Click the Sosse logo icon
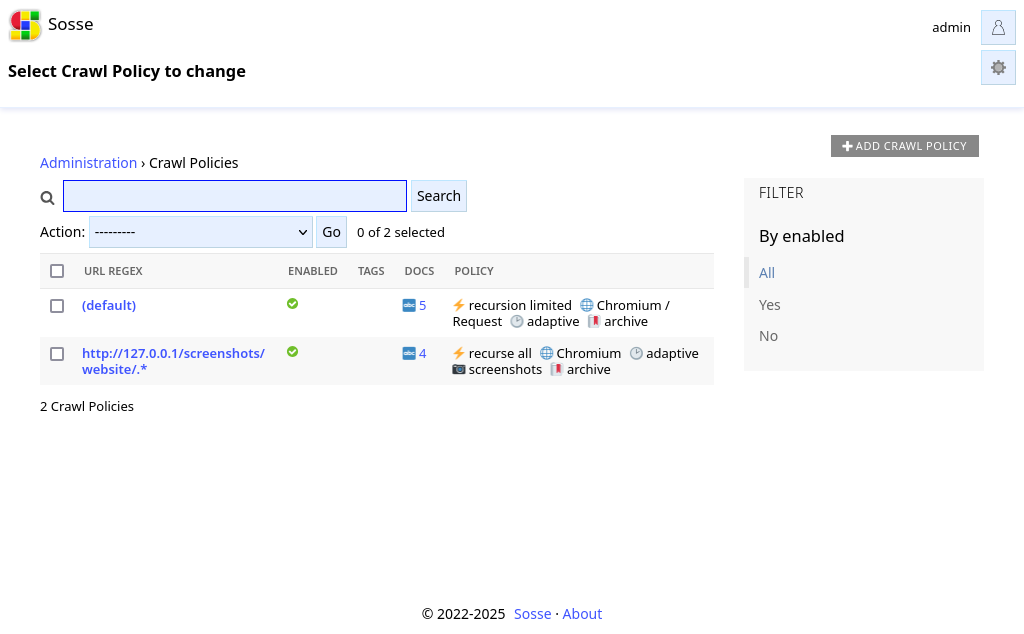The image size is (1024, 634). click(25, 25)
